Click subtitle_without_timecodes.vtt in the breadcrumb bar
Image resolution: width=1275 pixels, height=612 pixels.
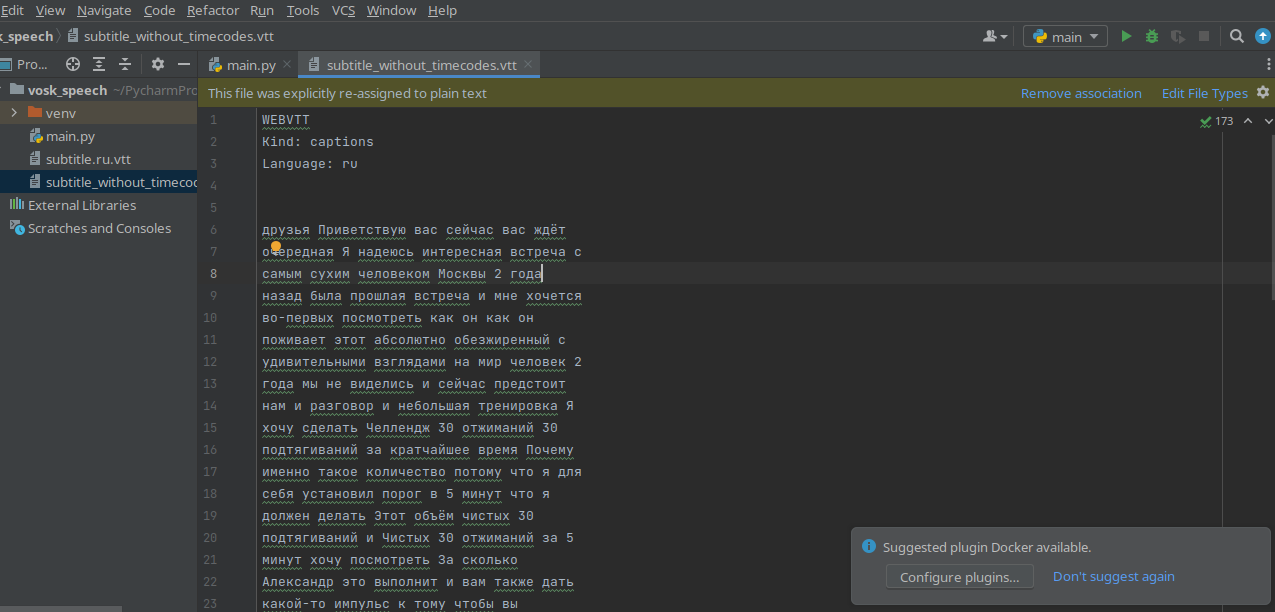click(178, 36)
